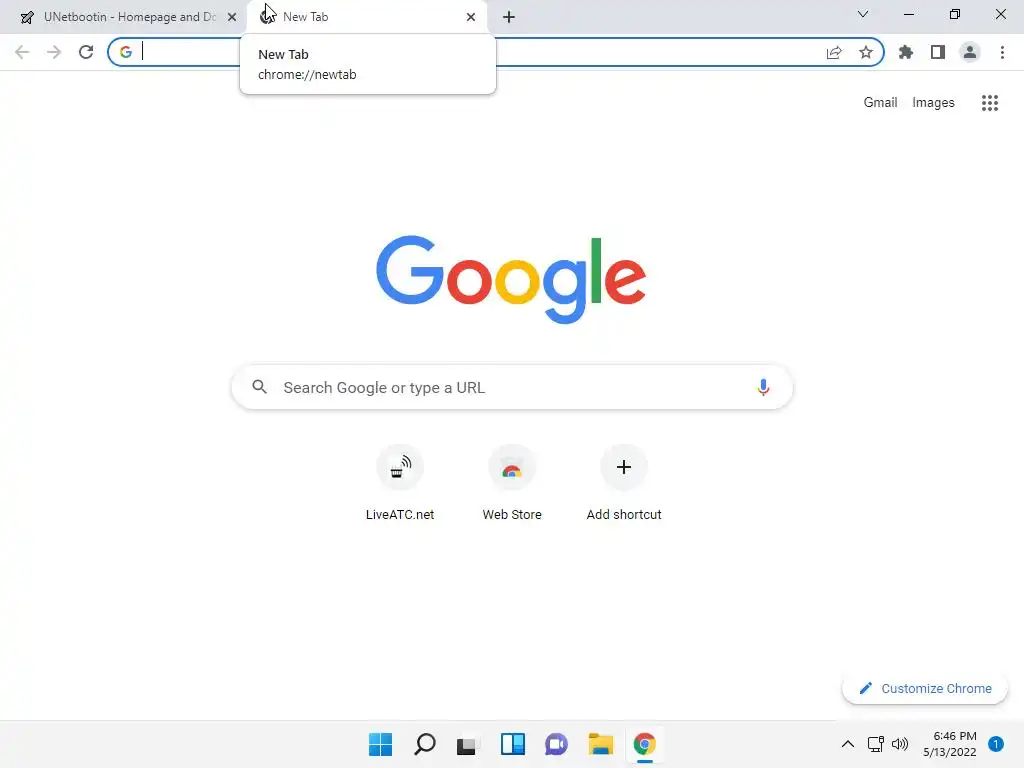Viewport: 1024px width, 768px height.
Task: Open the Web Store shortcut
Action: click(512, 483)
